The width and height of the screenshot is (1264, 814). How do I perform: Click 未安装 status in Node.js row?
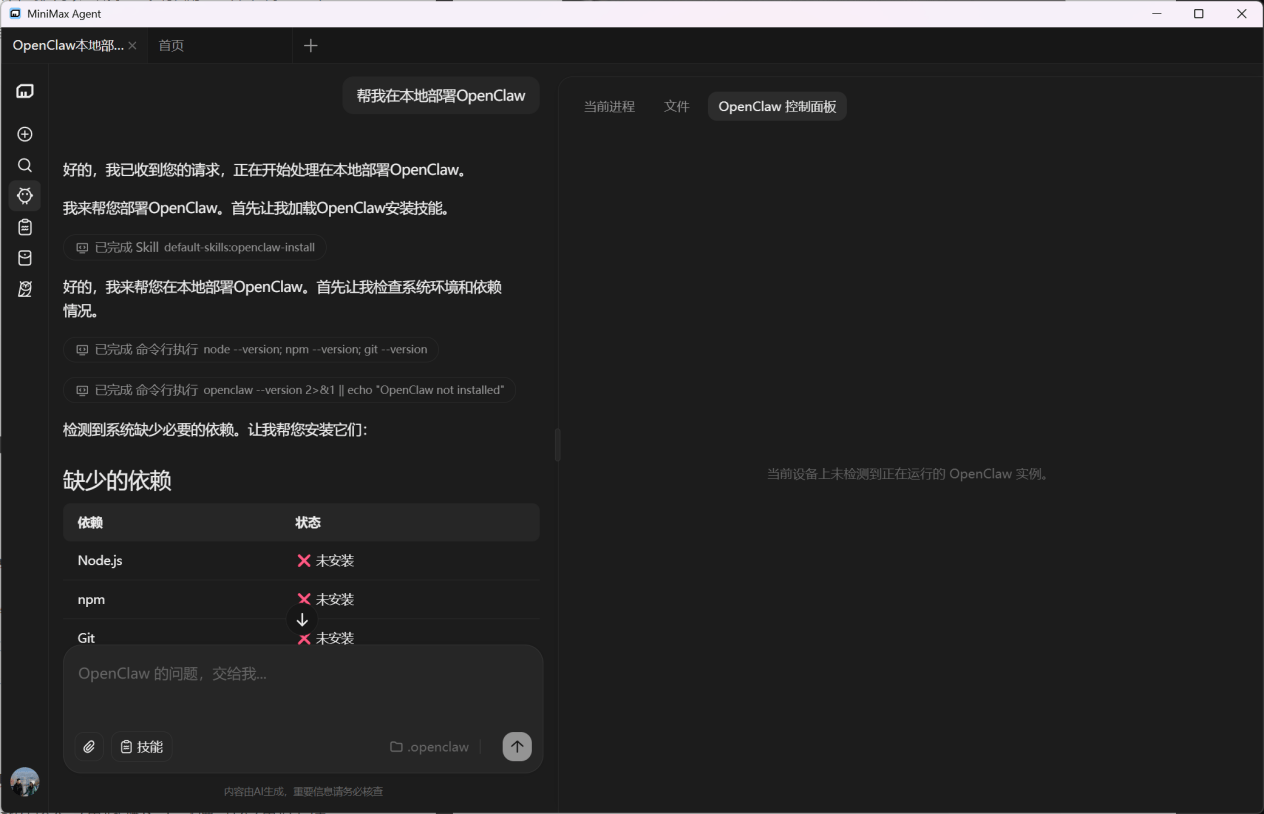point(326,561)
